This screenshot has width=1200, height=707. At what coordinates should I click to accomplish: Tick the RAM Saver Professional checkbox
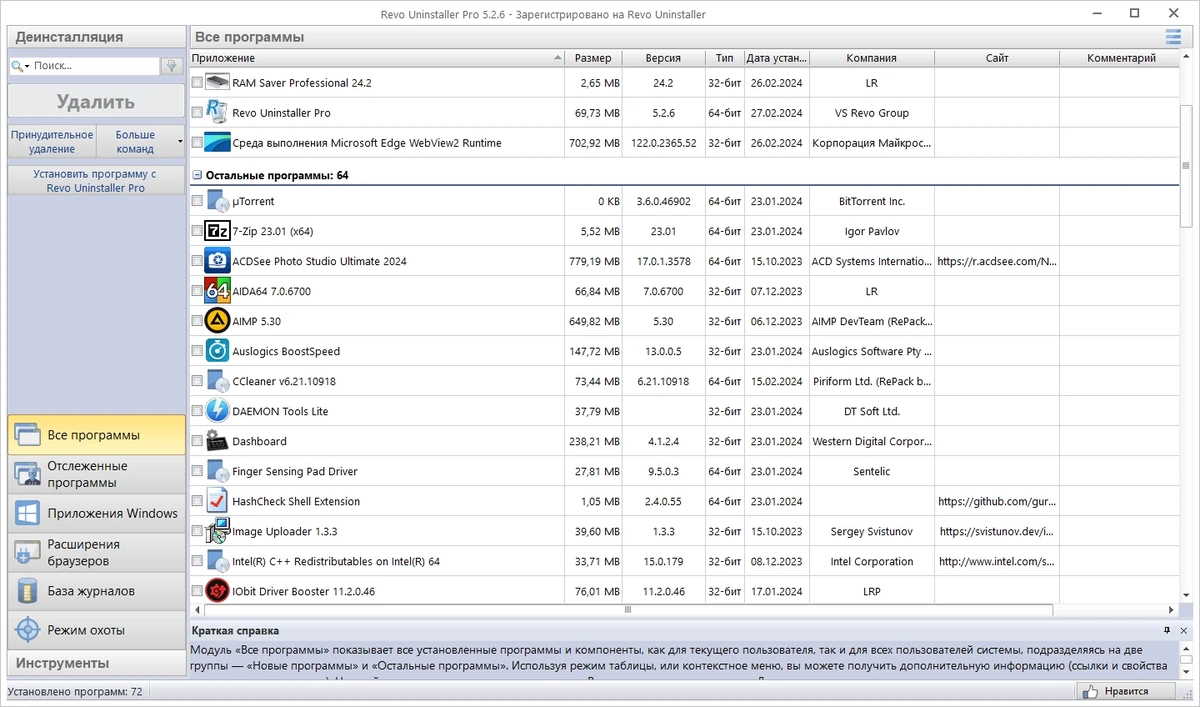pos(197,83)
